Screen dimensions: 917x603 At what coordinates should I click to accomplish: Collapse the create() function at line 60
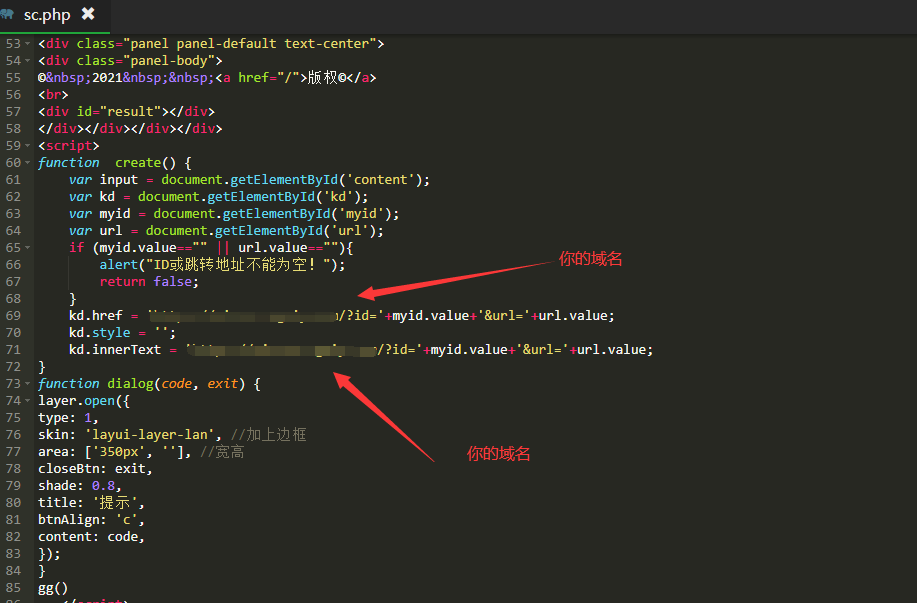coord(27,163)
